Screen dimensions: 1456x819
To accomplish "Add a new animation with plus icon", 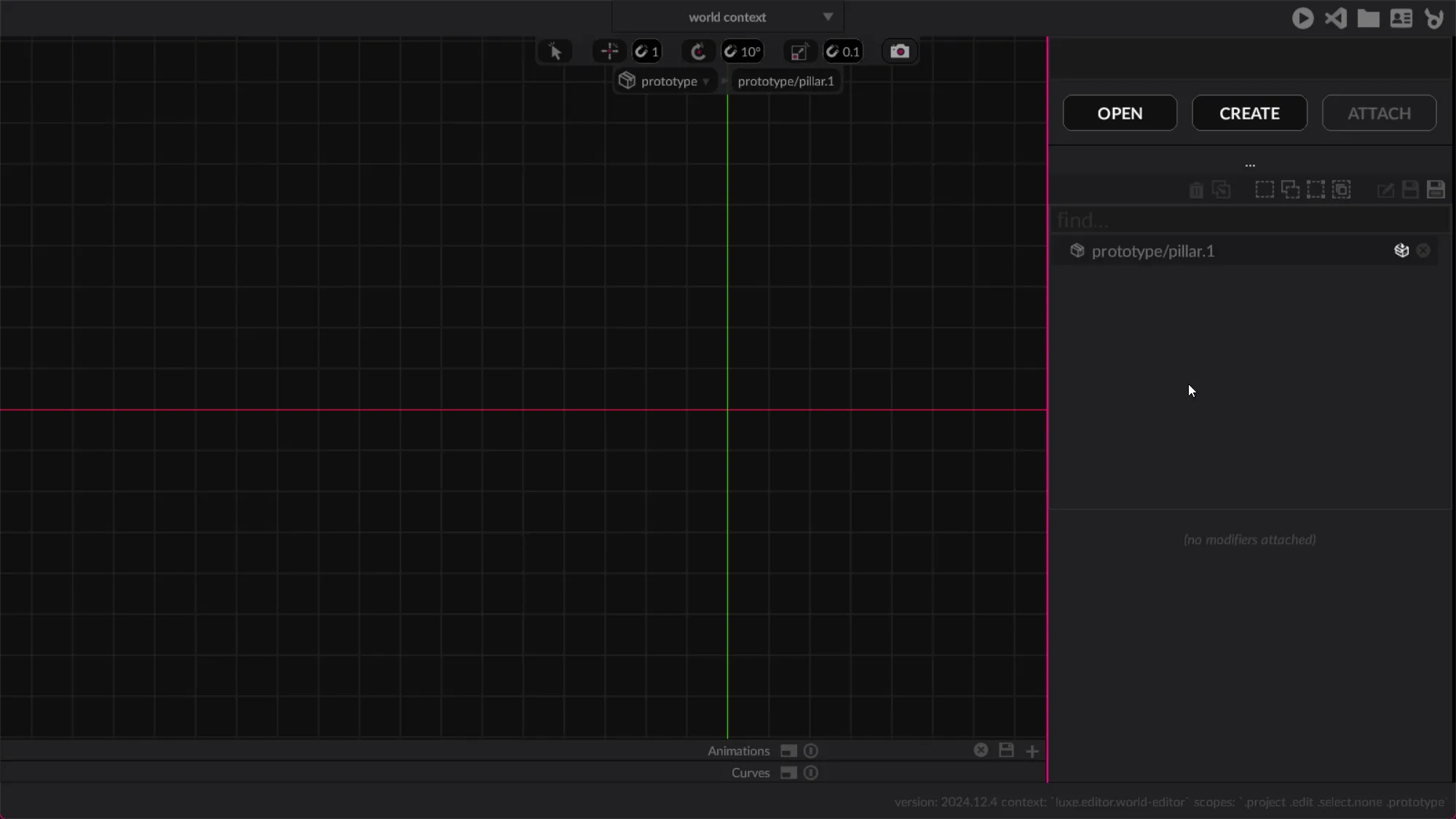I will point(1032,751).
